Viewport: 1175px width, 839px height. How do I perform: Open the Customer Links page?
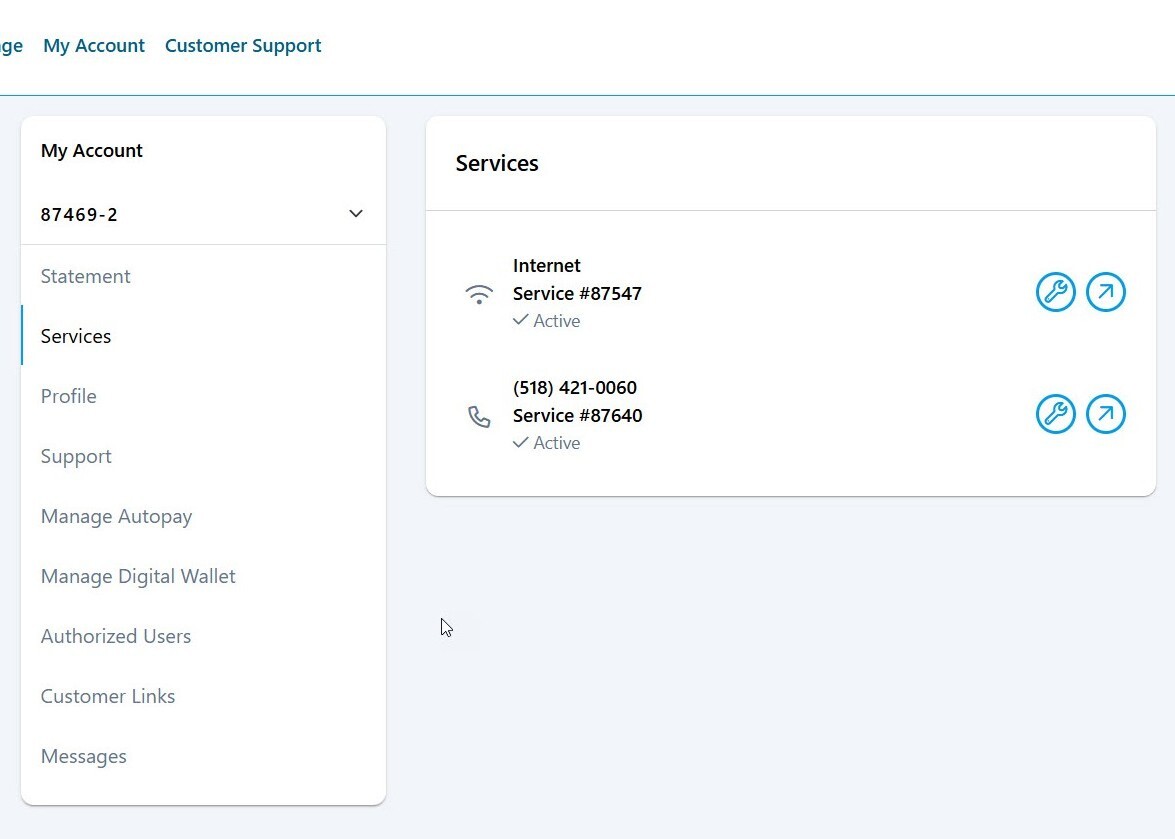[108, 696]
